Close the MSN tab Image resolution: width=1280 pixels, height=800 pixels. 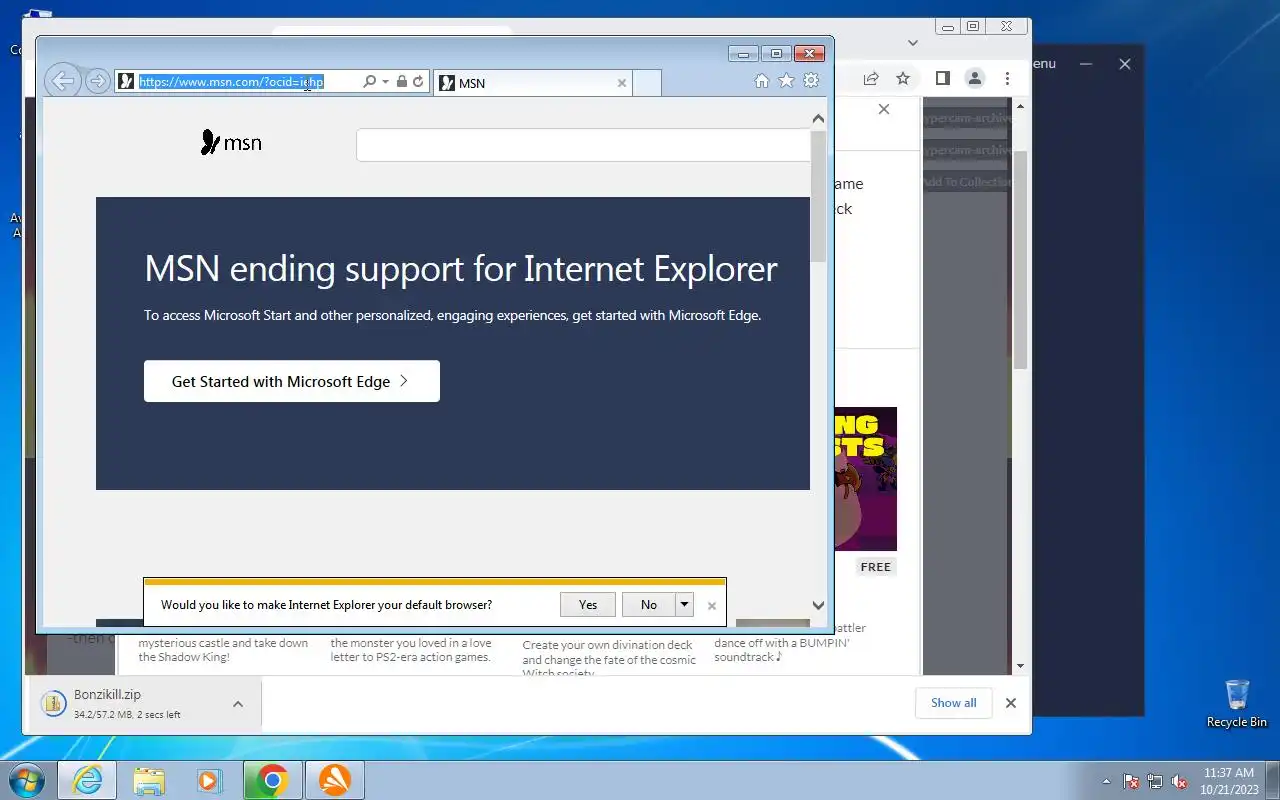pos(622,83)
